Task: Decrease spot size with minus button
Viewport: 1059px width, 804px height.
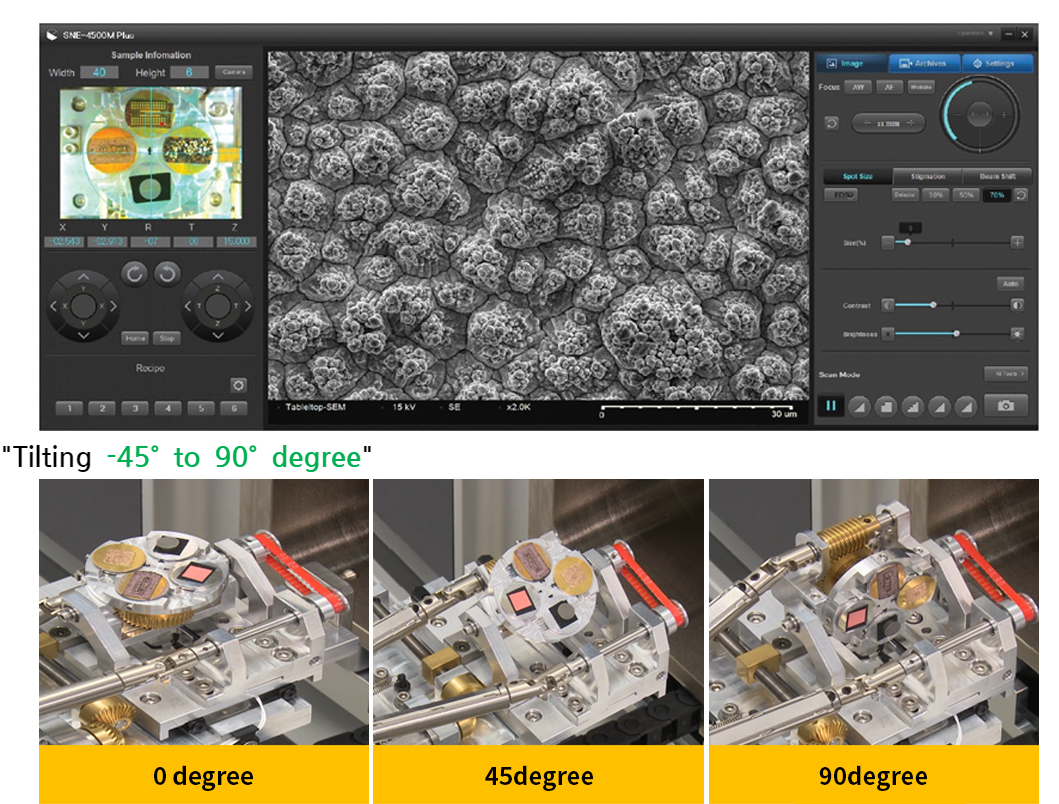Action: (888, 243)
